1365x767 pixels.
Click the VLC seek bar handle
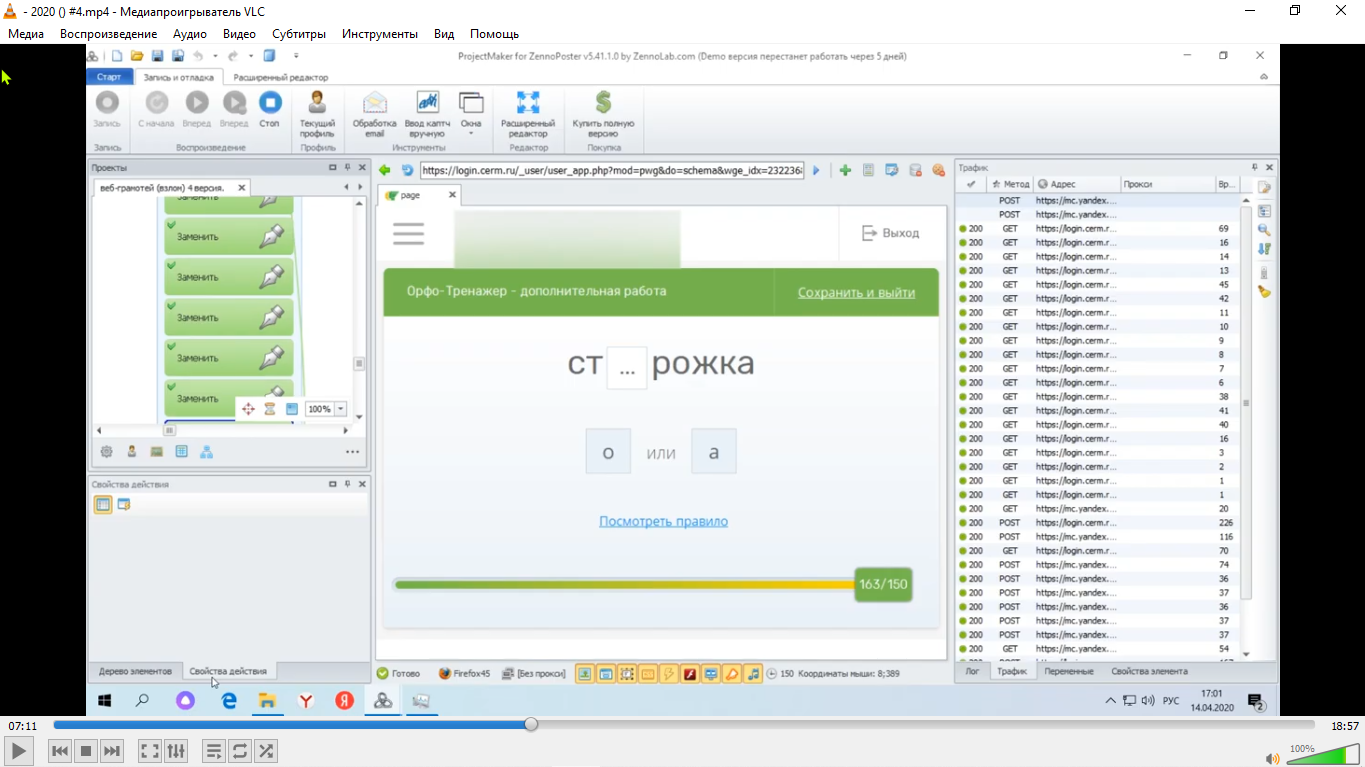click(531, 724)
